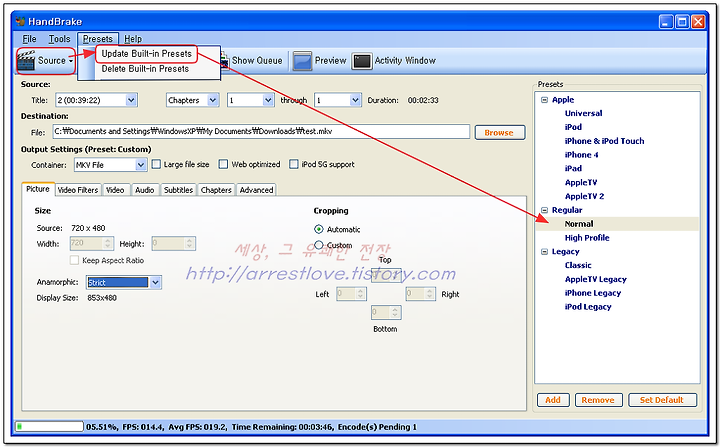Select the iPad preset
Viewport: 720px width, 447px height.
(573, 169)
